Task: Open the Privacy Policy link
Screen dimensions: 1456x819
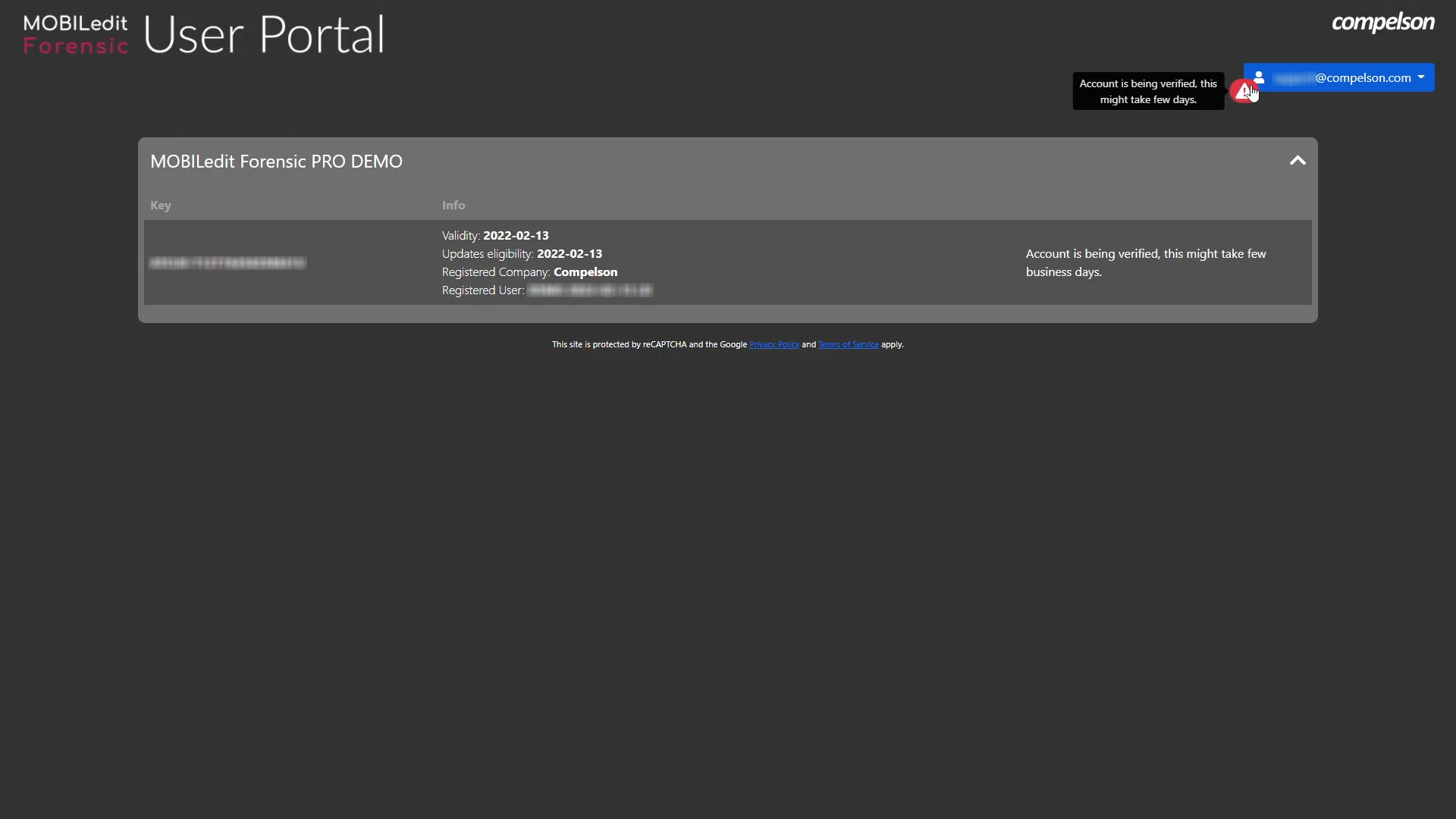Action: (x=774, y=344)
